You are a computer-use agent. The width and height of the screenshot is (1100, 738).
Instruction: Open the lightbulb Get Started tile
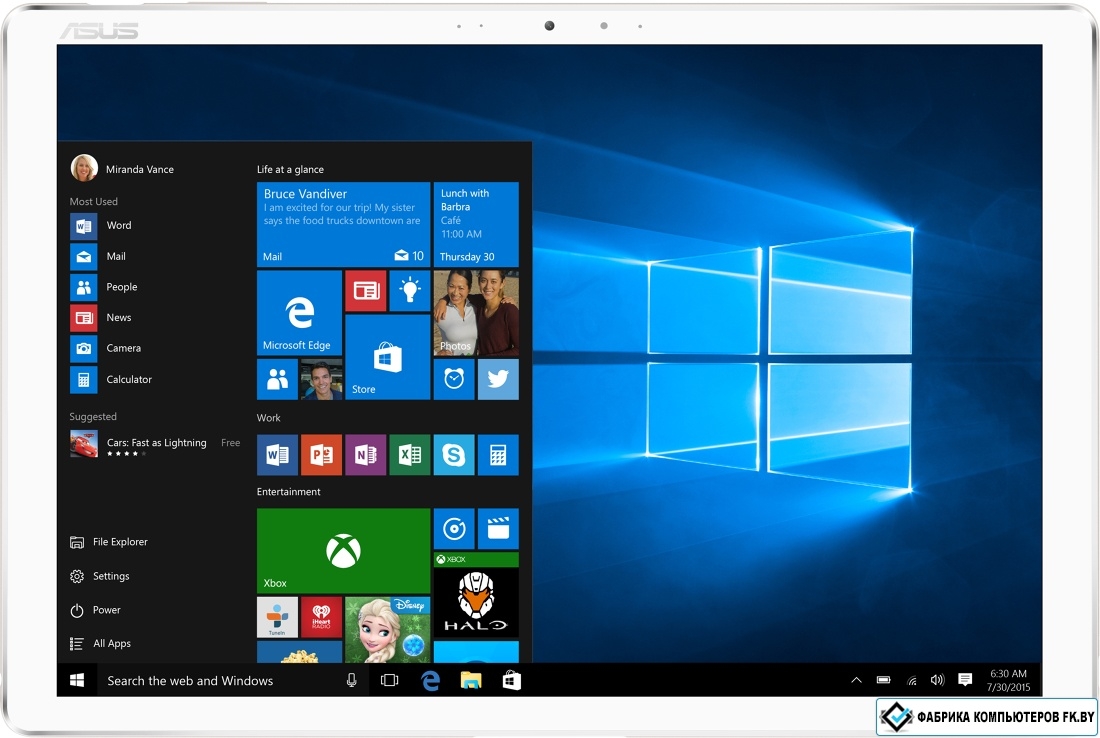tap(410, 290)
